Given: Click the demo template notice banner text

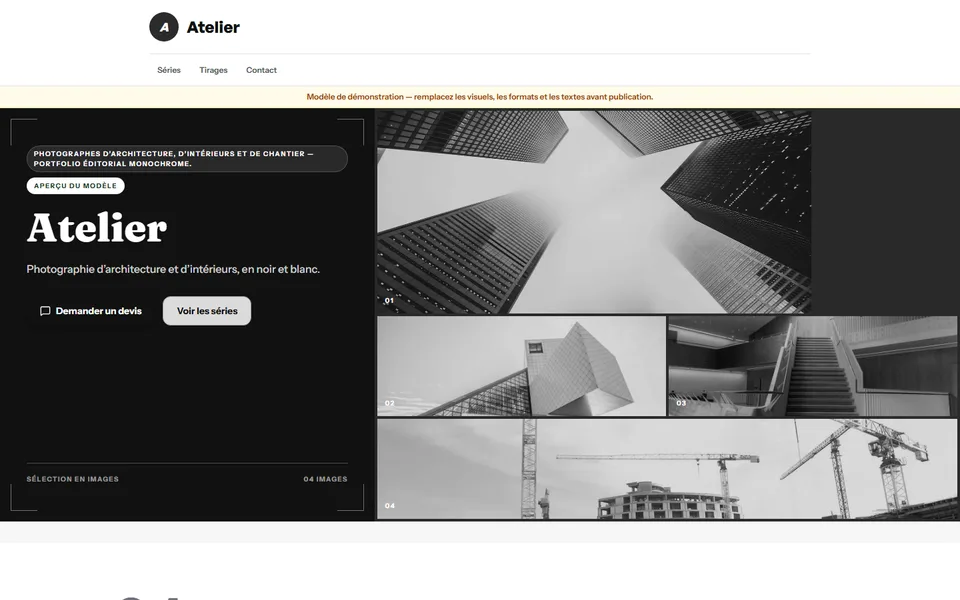Looking at the screenshot, I should (x=479, y=97).
